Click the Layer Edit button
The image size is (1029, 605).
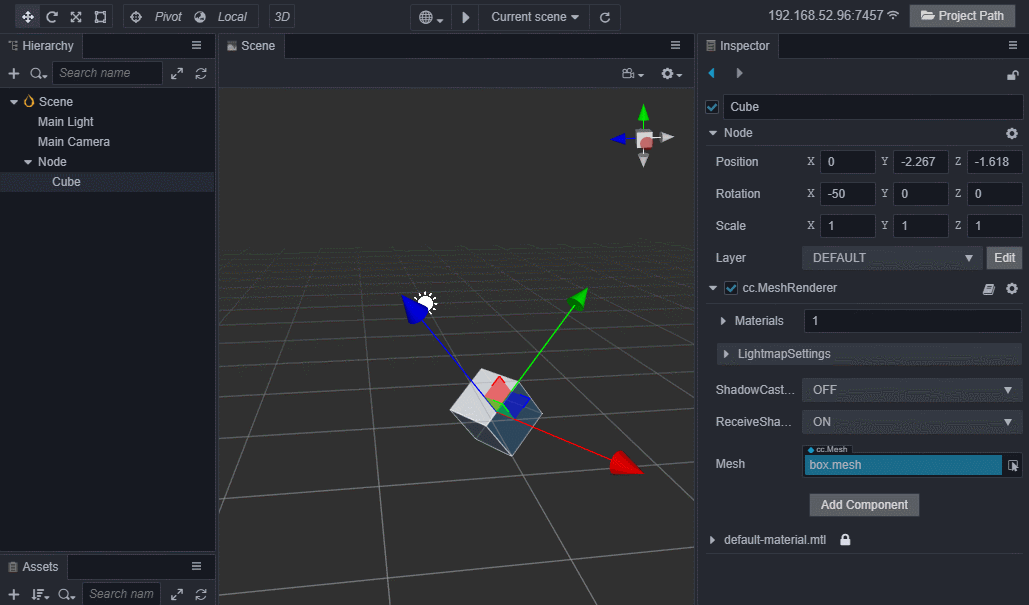coord(1004,258)
